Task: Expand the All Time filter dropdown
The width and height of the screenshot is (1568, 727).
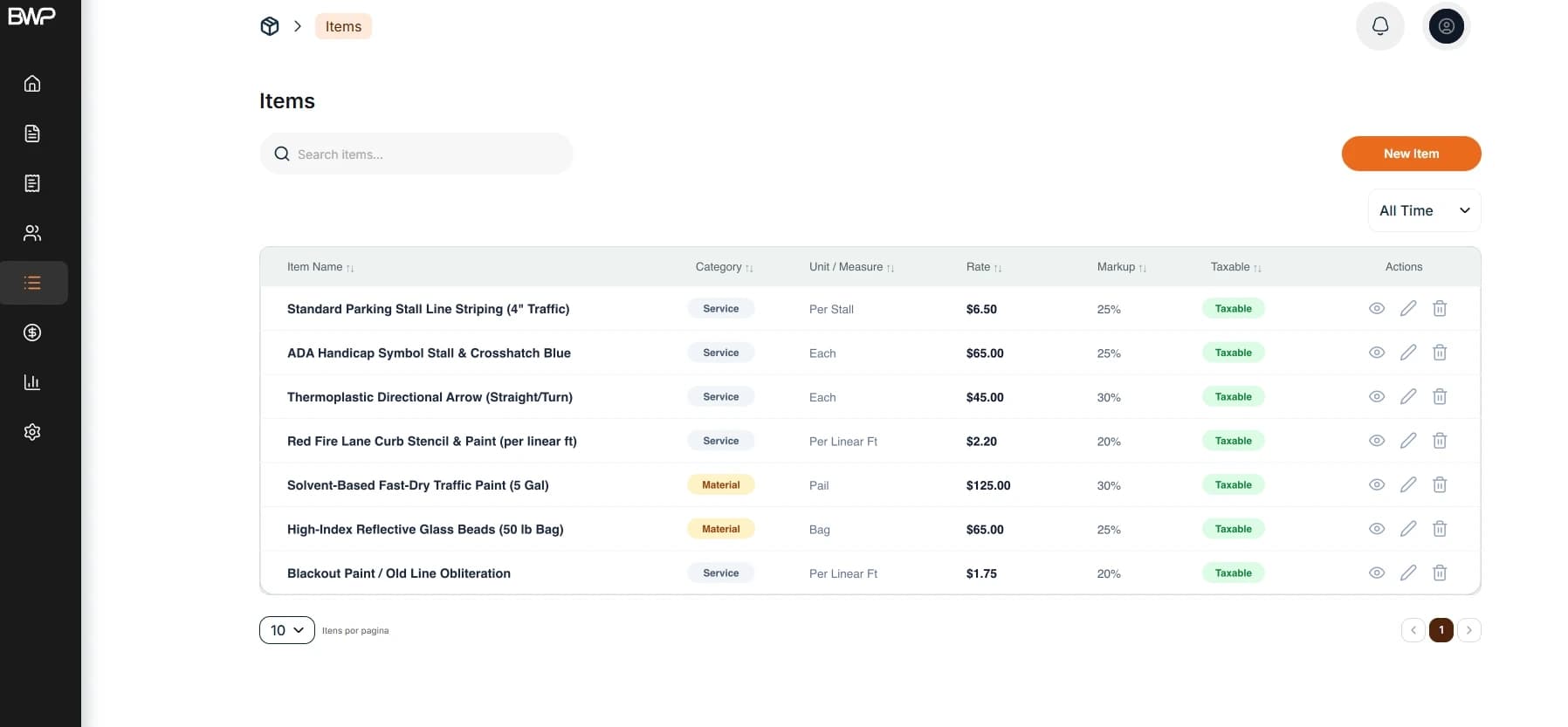Action: click(x=1424, y=210)
